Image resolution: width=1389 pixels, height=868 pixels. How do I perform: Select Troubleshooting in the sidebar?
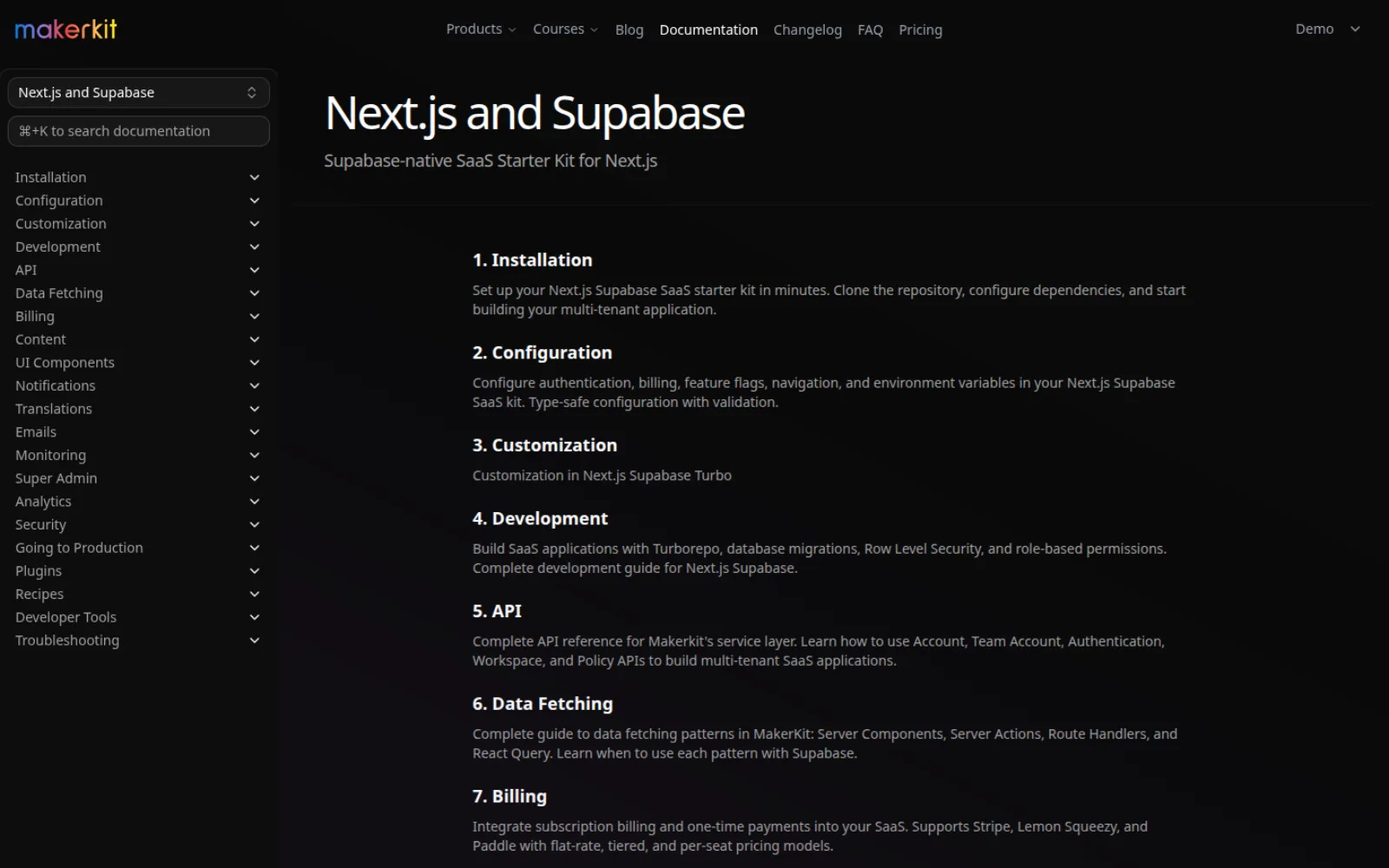click(x=67, y=641)
